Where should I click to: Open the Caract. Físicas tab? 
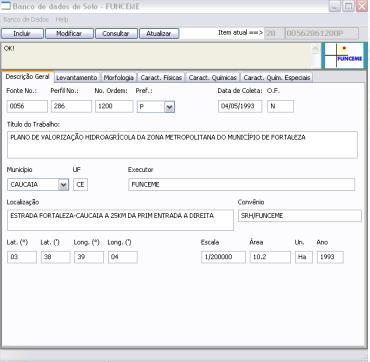coord(161,78)
